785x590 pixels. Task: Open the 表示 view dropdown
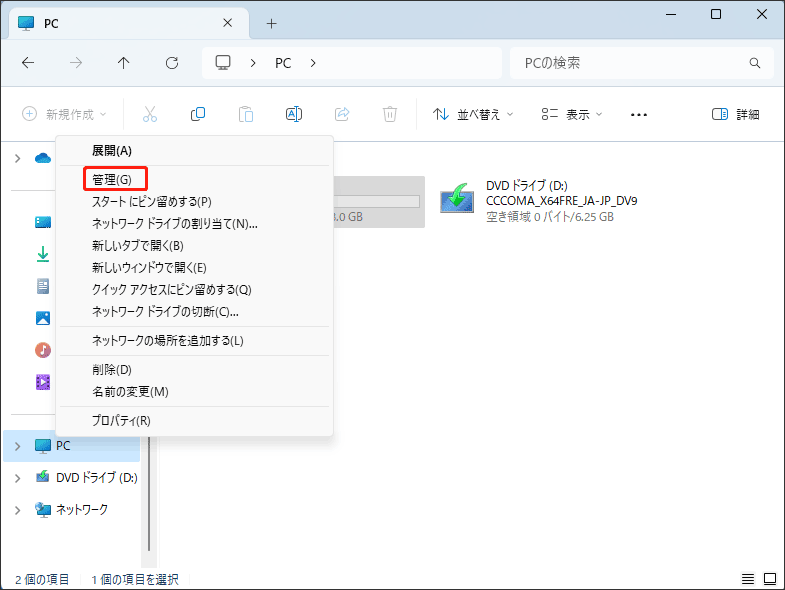pyautogui.click(x=572, y=115)
